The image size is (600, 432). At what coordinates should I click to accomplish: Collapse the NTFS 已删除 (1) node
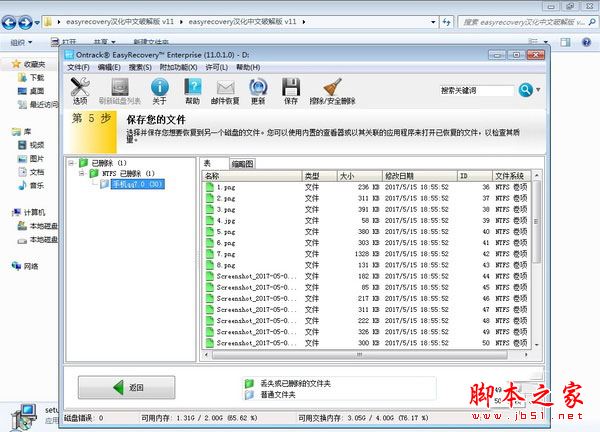pos(82,173)
